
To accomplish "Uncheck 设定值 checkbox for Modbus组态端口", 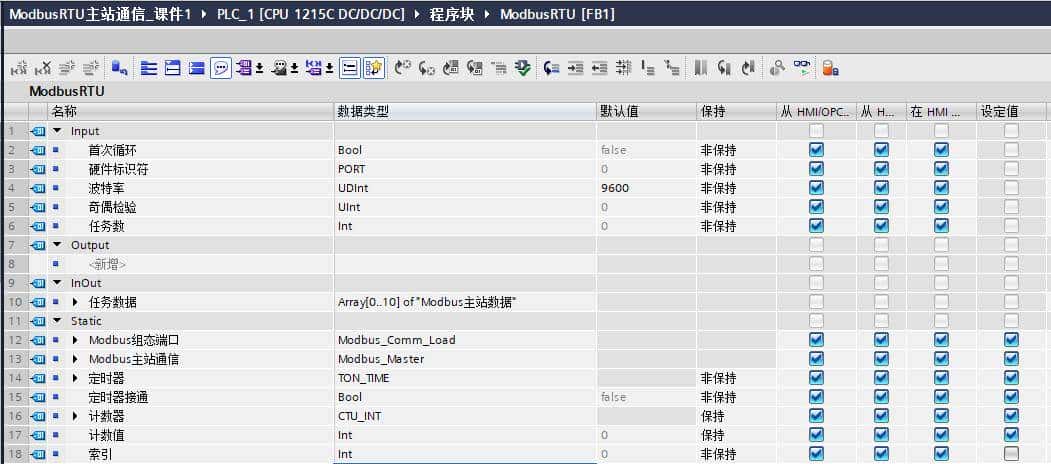I will point(1011,340).
